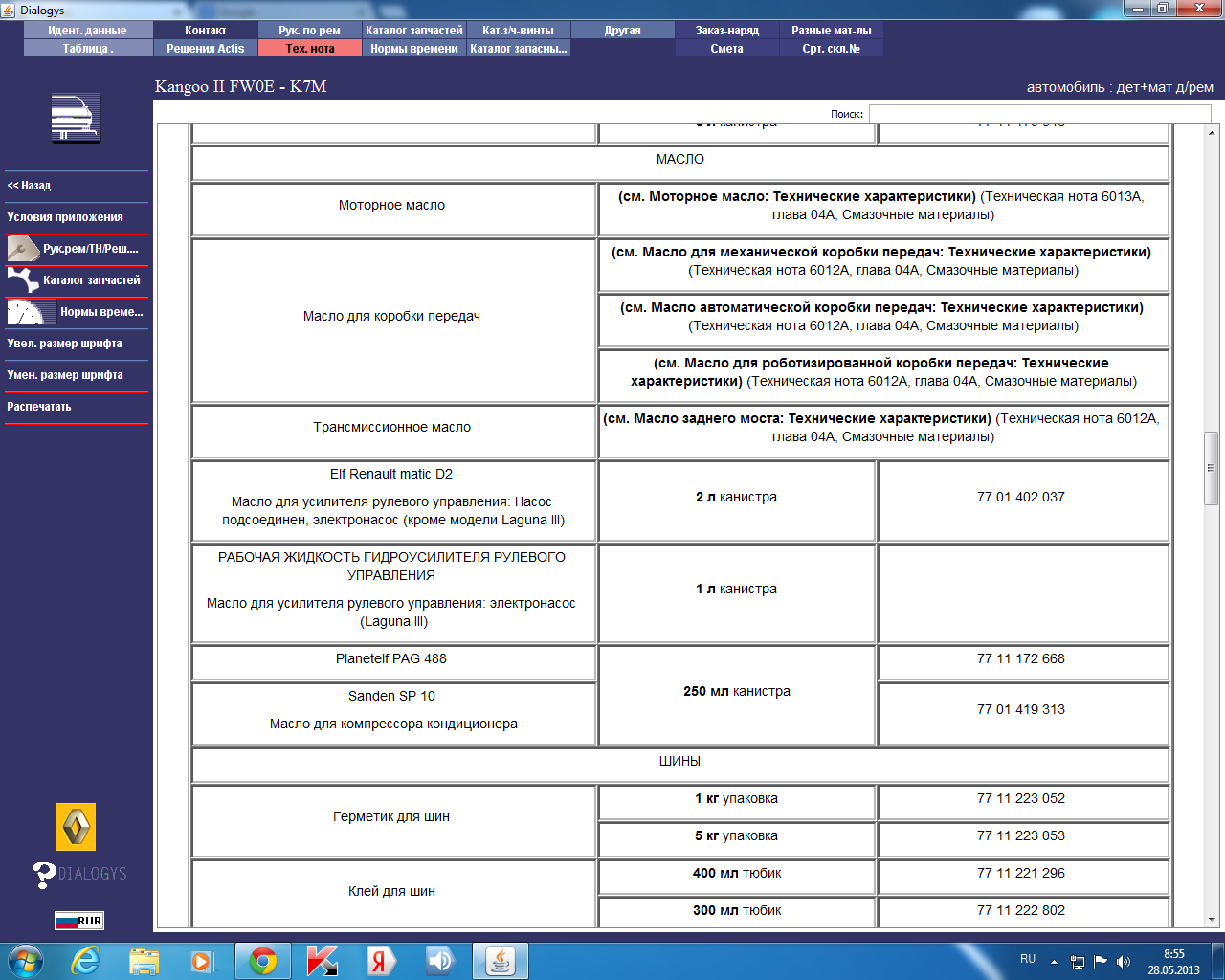Select the Тех. нота tab

coord(310,49)
